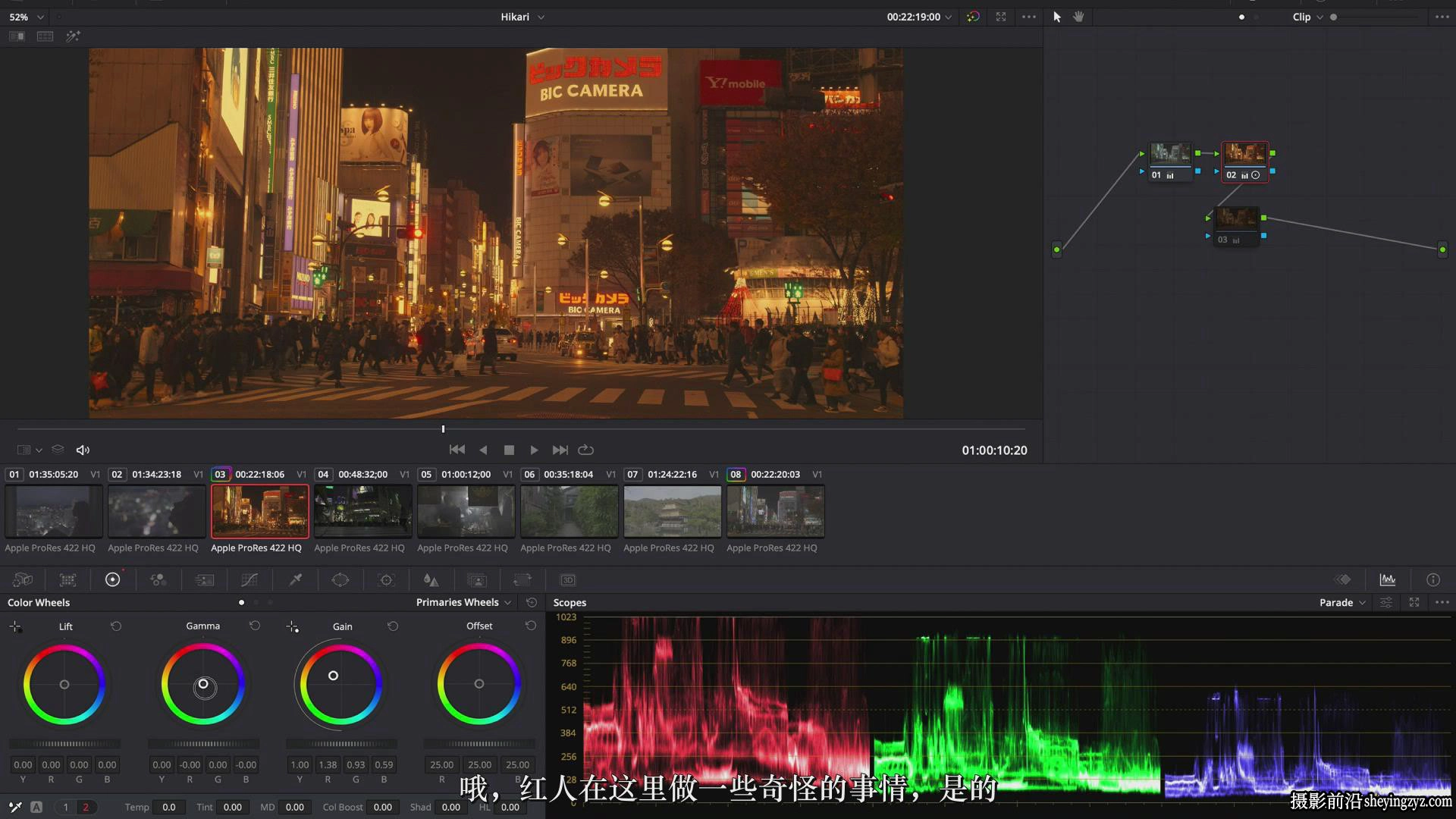Open source timecode 00:22:19:00 dropdown
The height and width of the screenshot is (819, 1456).
(919, 17)
